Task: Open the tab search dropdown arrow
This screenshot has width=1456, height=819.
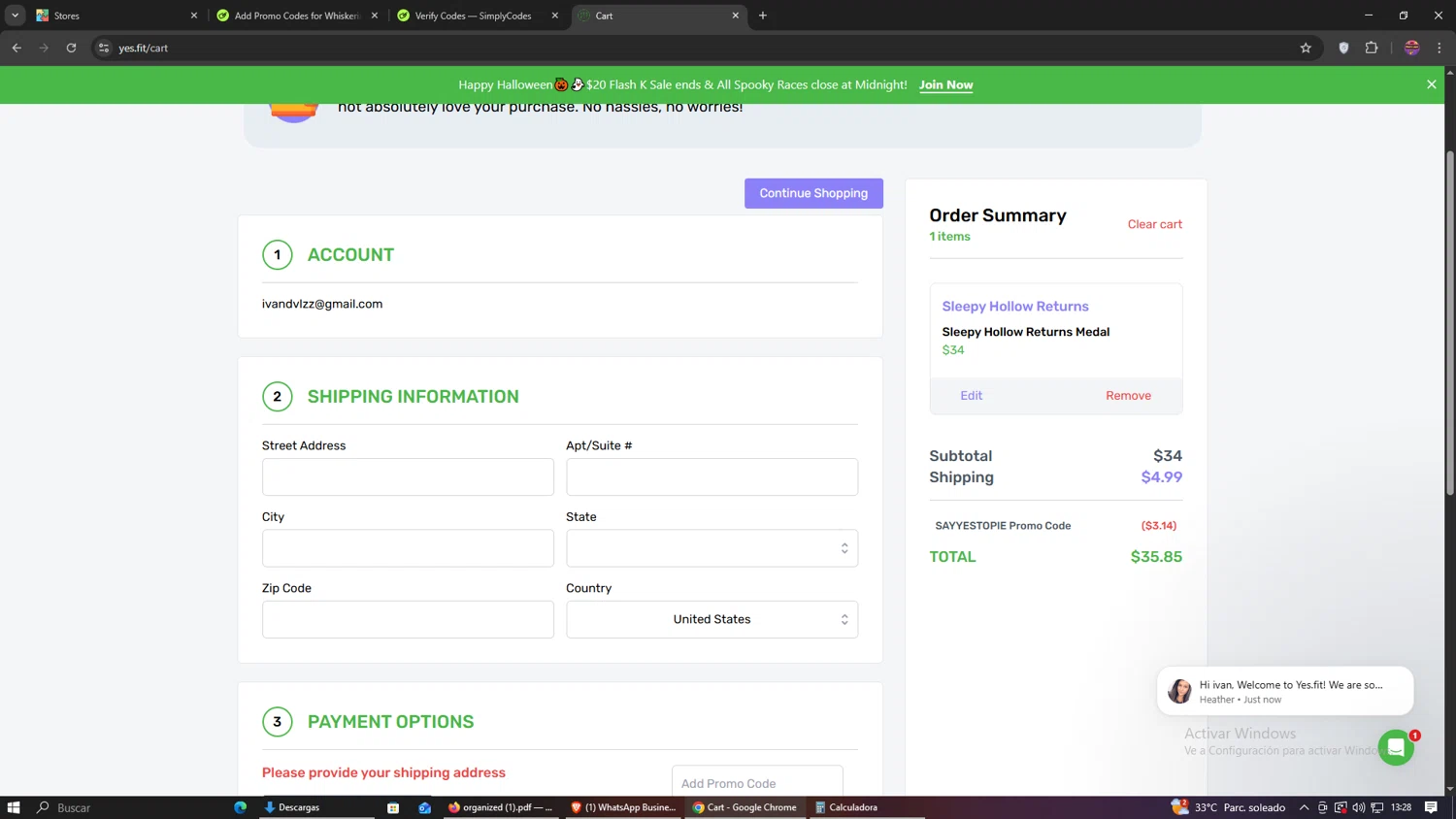Action: tap(15, 16)
